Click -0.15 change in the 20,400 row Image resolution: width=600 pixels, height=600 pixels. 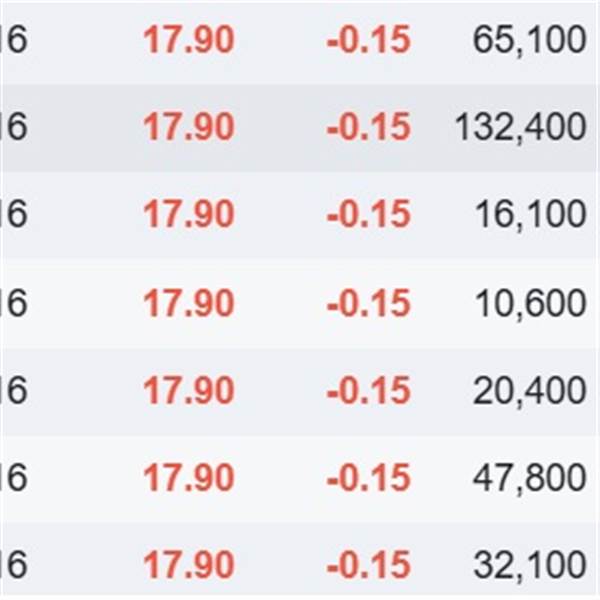[368, 391]
